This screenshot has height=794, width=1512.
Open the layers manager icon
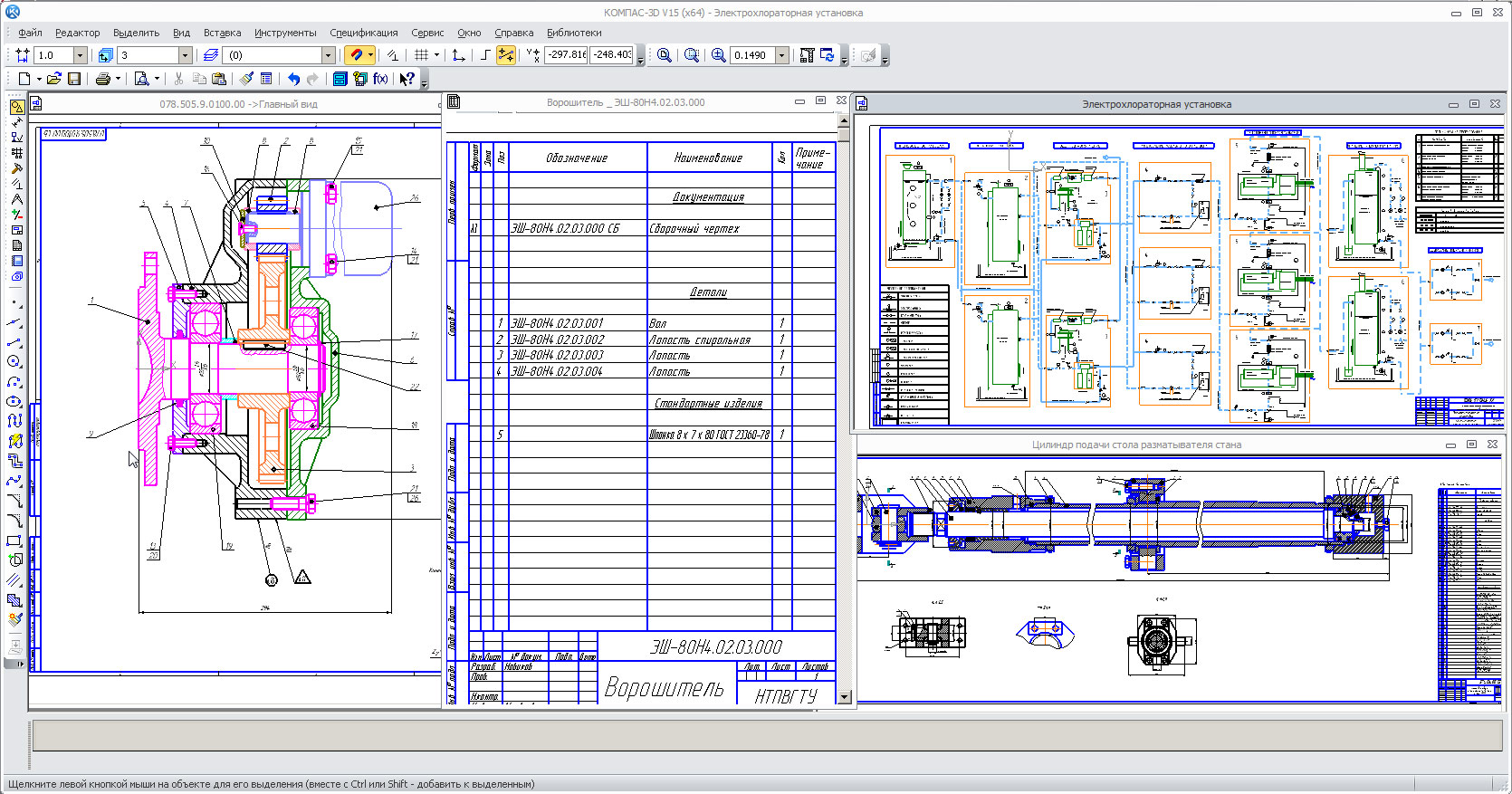tap(211, 55)
